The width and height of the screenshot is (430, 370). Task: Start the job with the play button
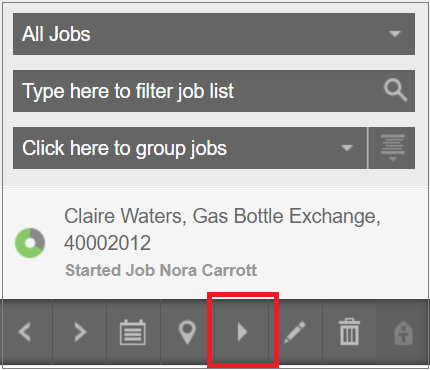[x=242, y=332]
